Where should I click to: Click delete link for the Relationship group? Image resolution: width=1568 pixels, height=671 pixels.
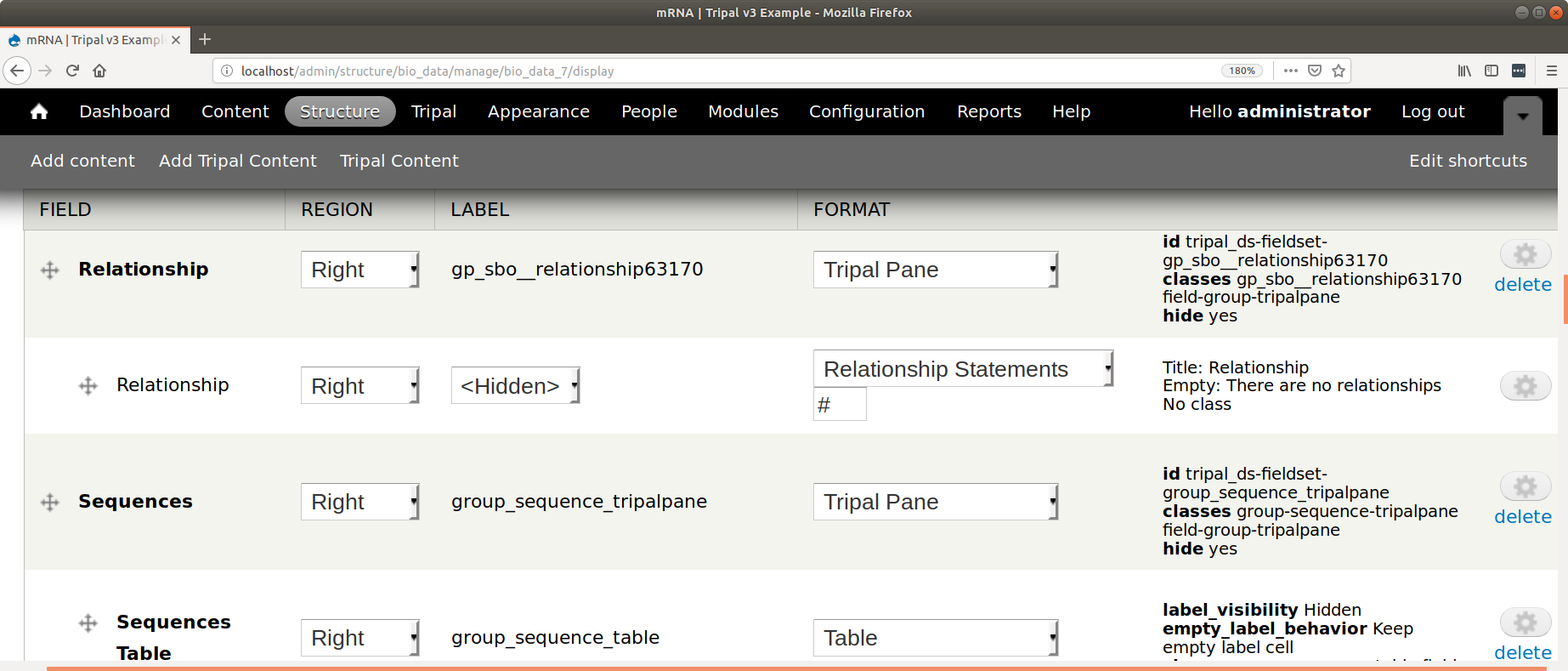[x=1522, y=285]
